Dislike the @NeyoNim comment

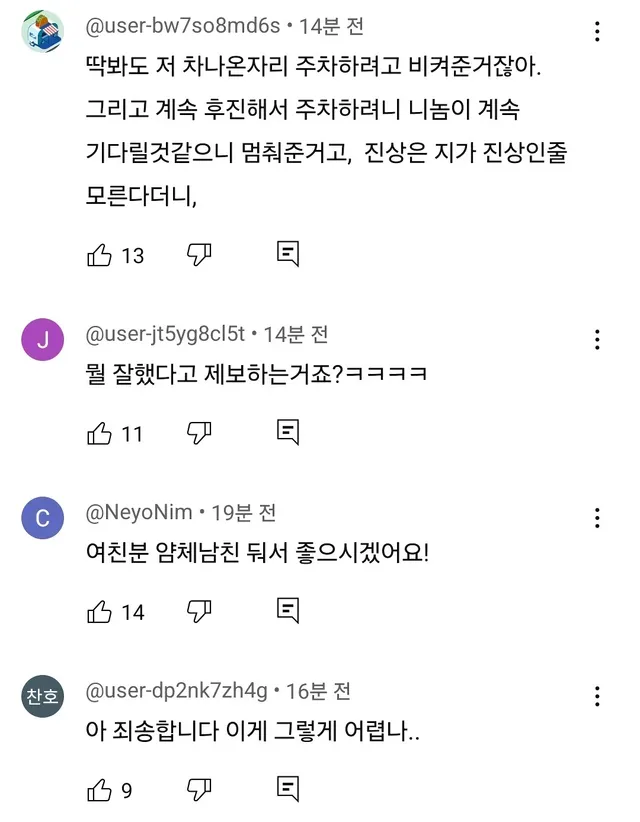200,611
